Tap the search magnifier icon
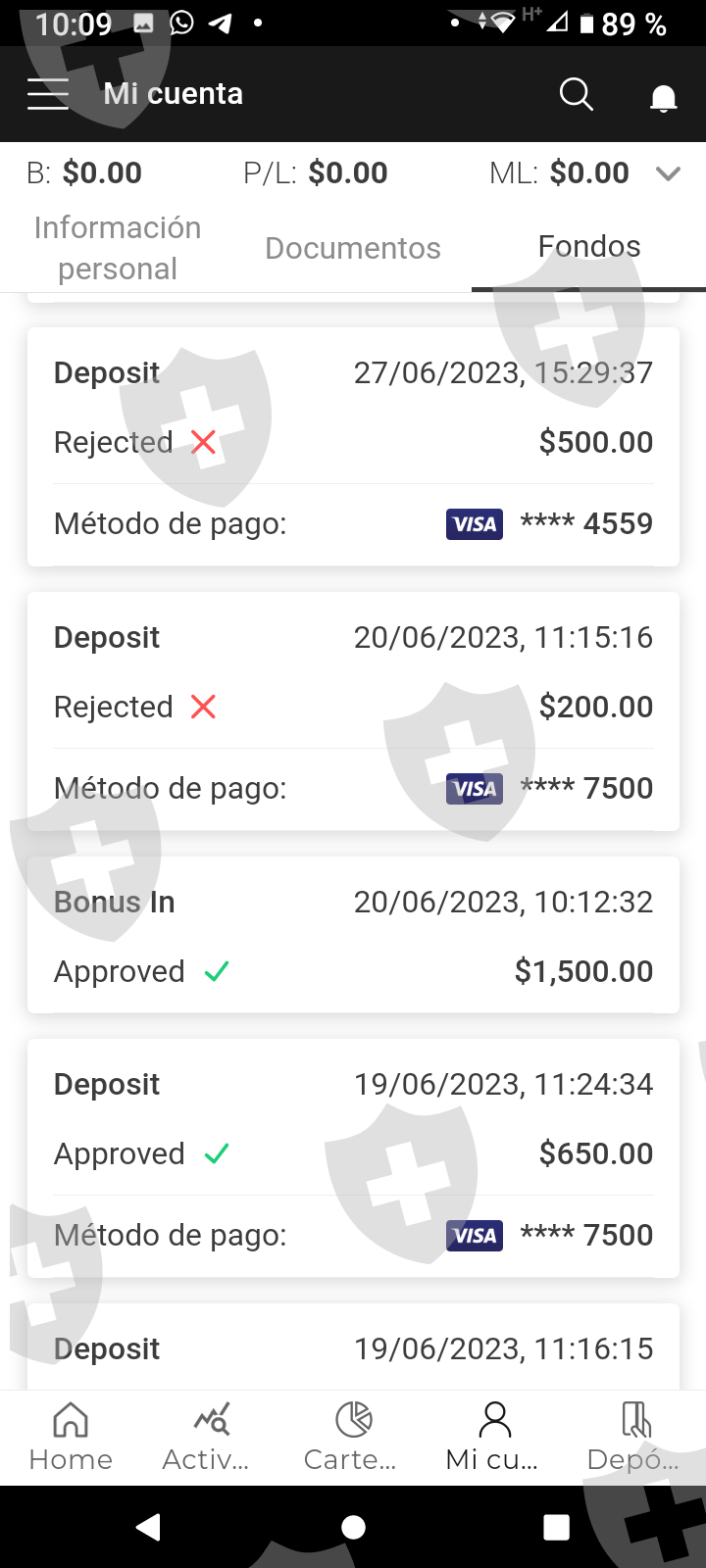 coord(576,94)
